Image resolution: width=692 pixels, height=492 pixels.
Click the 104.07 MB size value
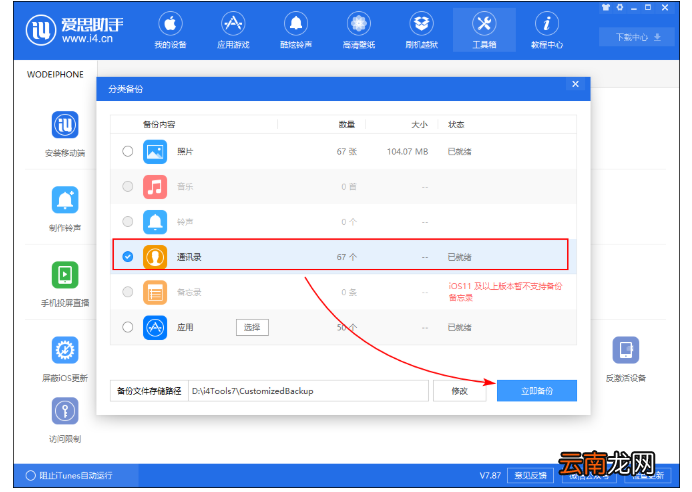coord(407,151)
